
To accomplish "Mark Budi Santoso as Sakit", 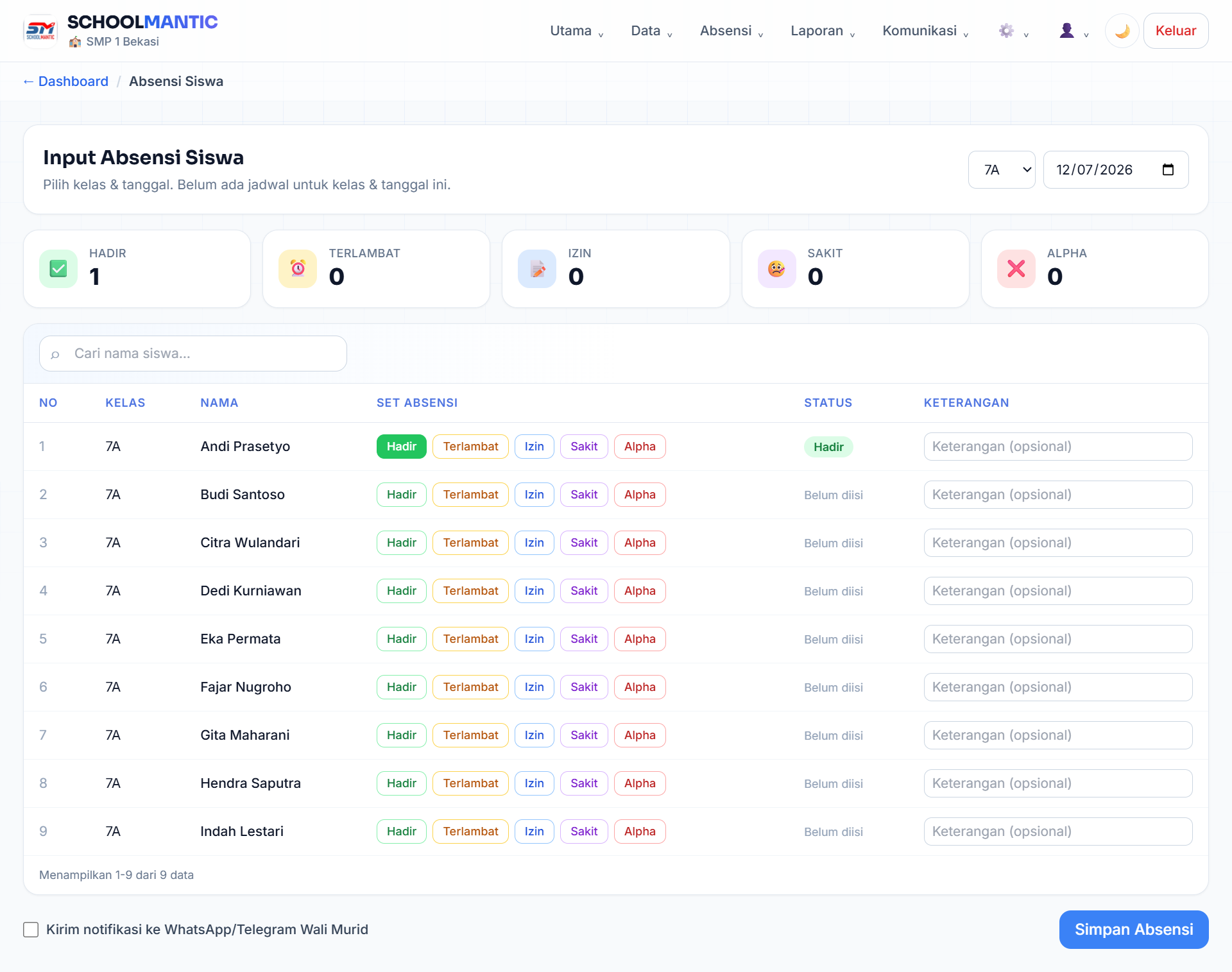I will point(584,495).
